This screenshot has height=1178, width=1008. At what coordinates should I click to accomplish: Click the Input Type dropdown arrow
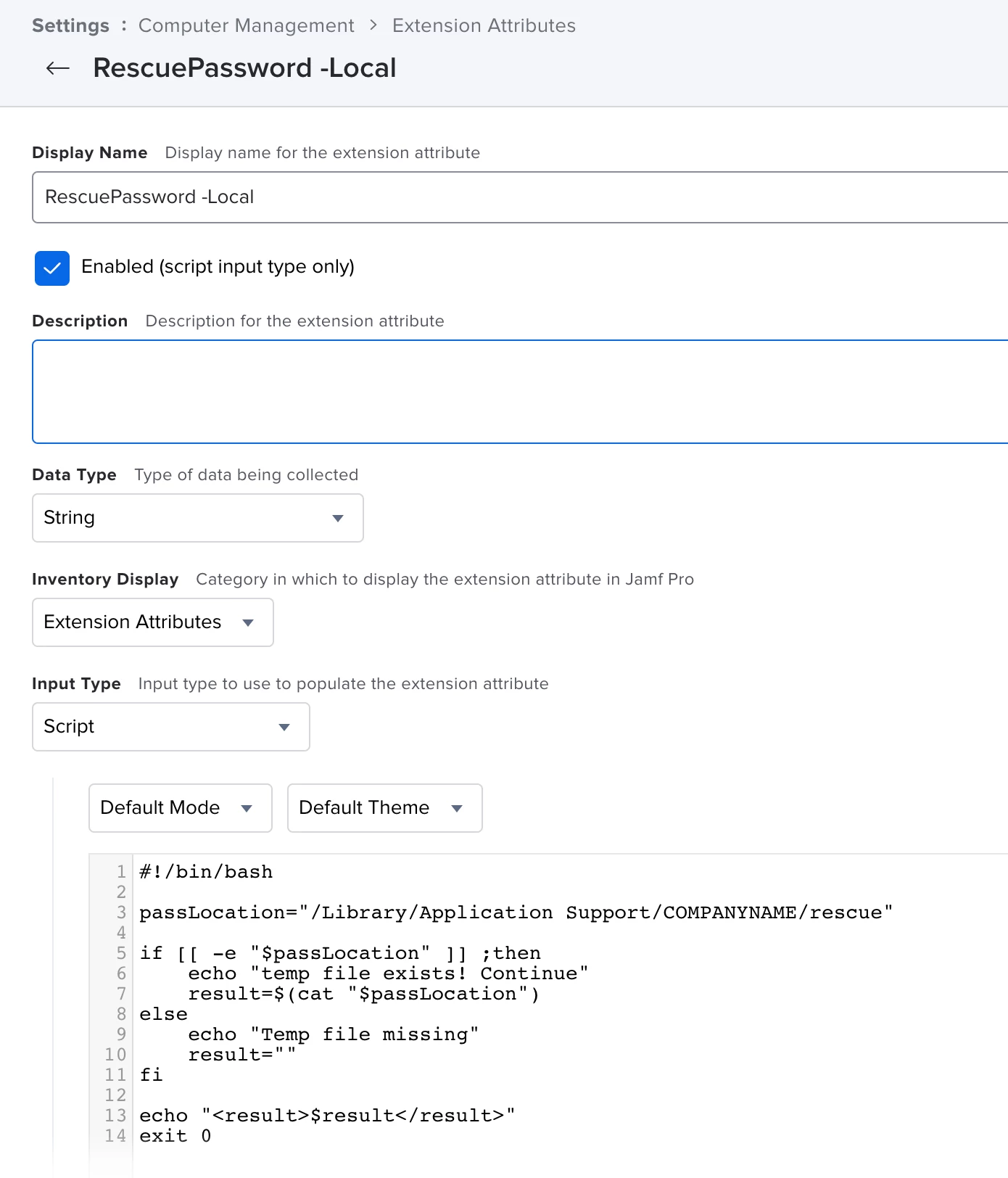(284, 727)
